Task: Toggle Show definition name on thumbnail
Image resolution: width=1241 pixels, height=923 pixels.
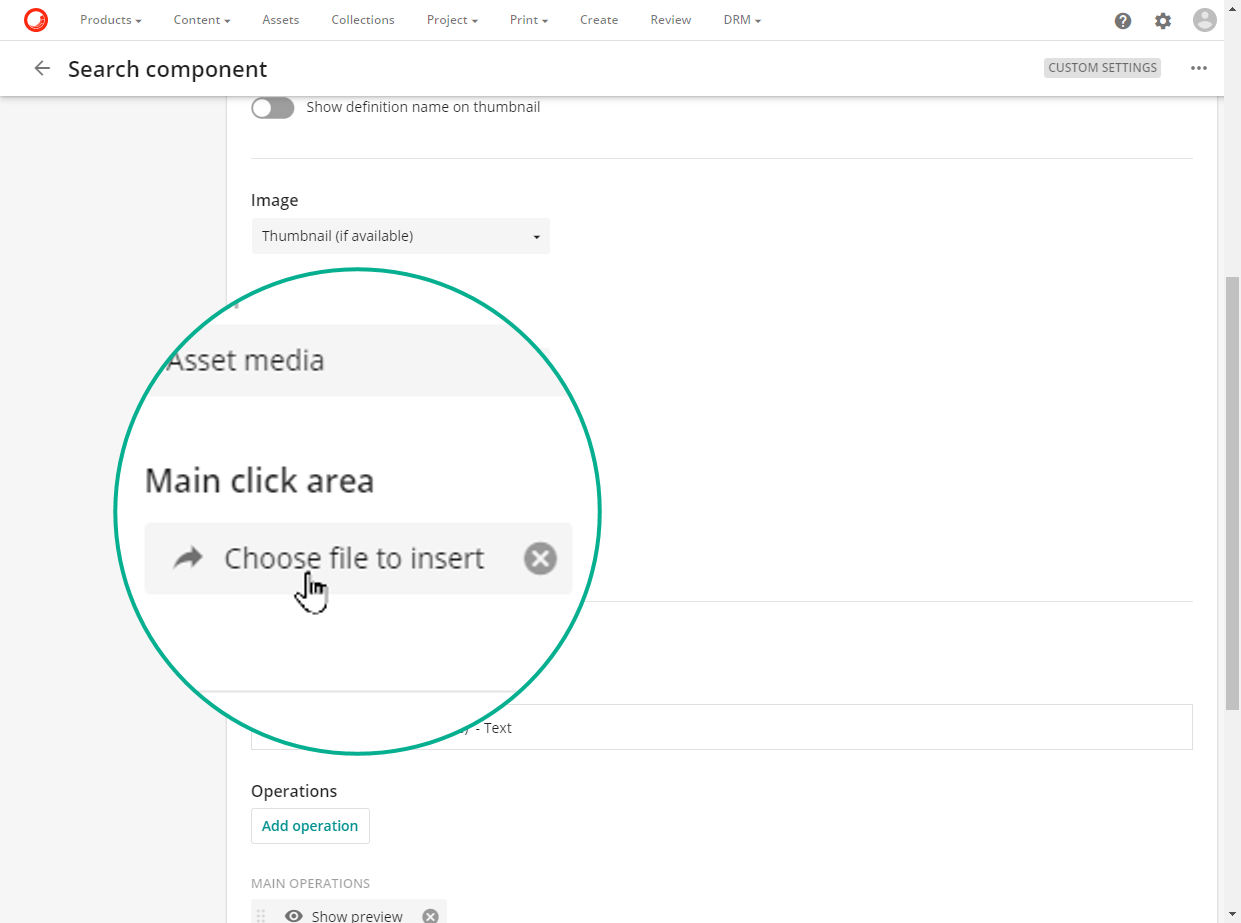Action: (x=273, y=108)
